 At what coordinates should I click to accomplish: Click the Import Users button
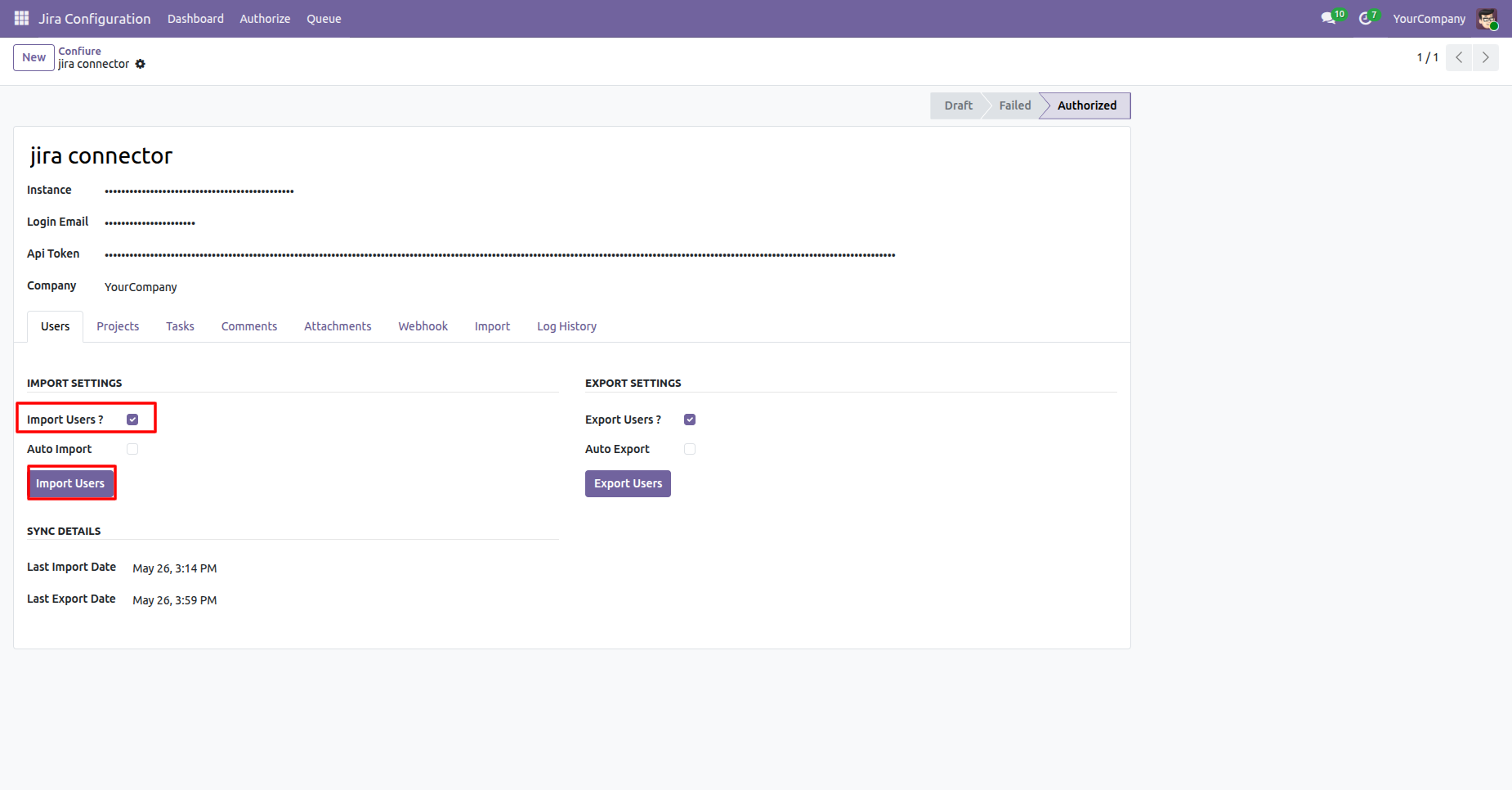point(70,483)
